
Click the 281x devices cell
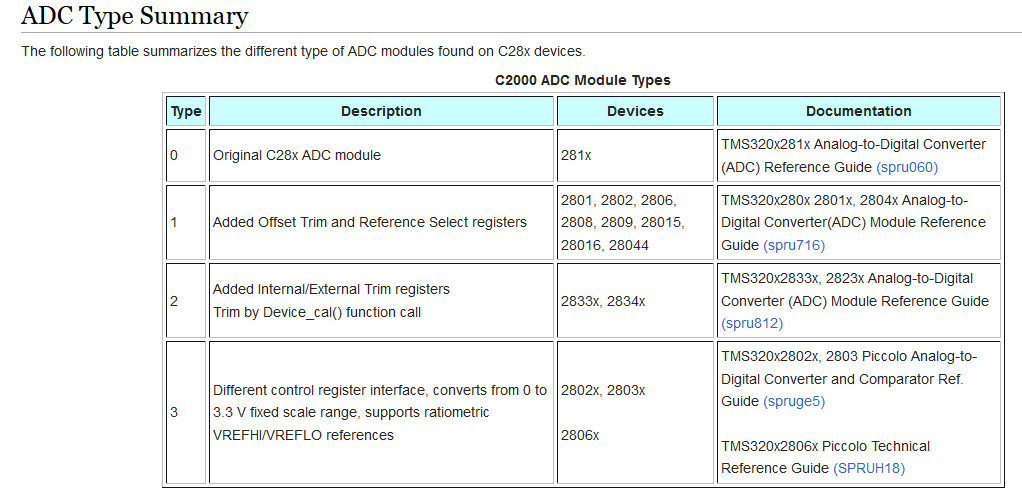[x=577, y=156]
